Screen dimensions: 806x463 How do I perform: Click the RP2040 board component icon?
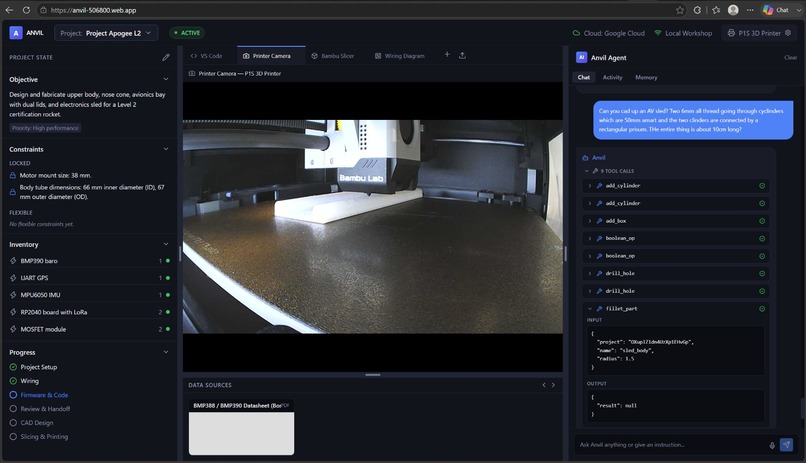13,312
